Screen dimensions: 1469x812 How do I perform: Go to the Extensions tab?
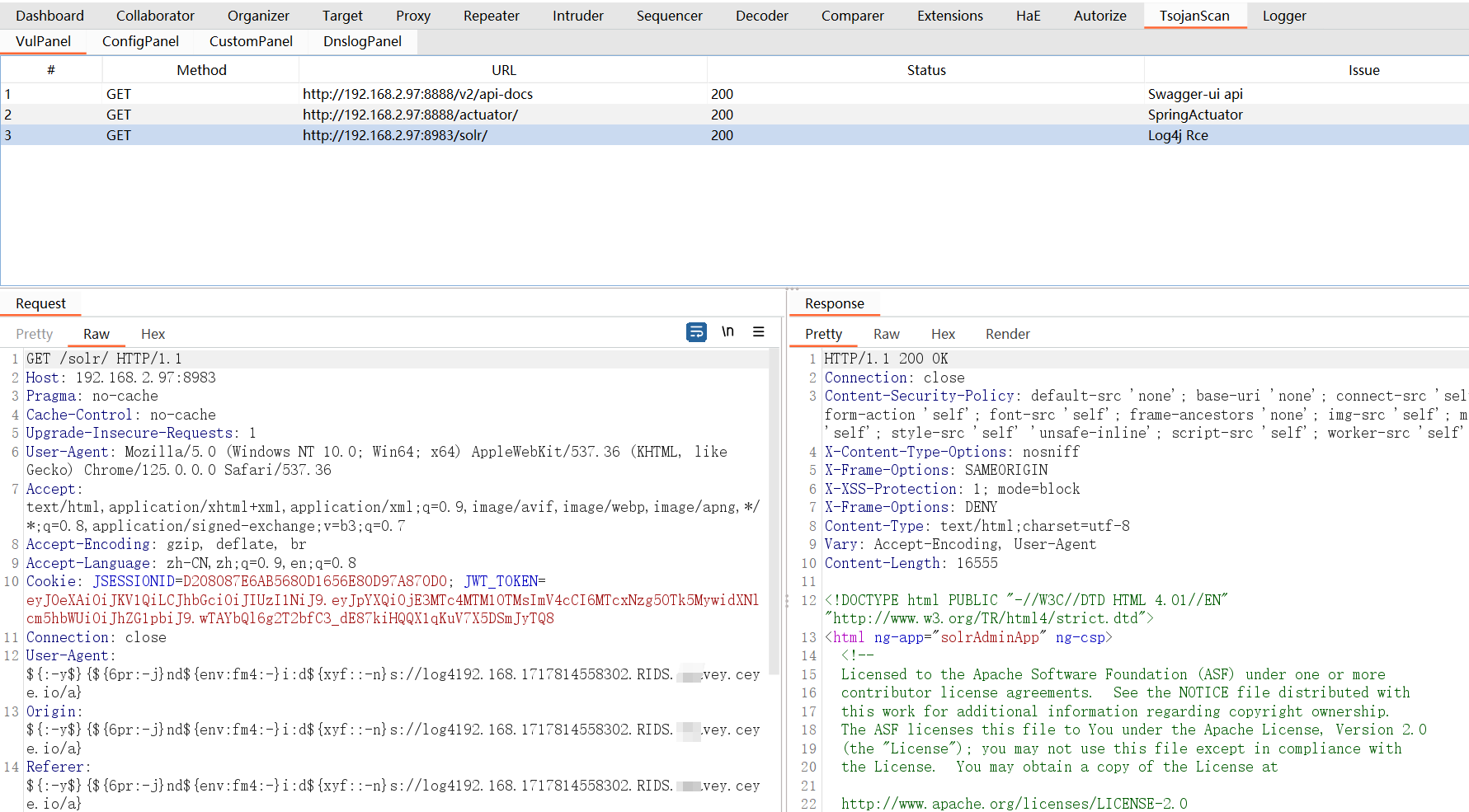[x=950, y=16]
